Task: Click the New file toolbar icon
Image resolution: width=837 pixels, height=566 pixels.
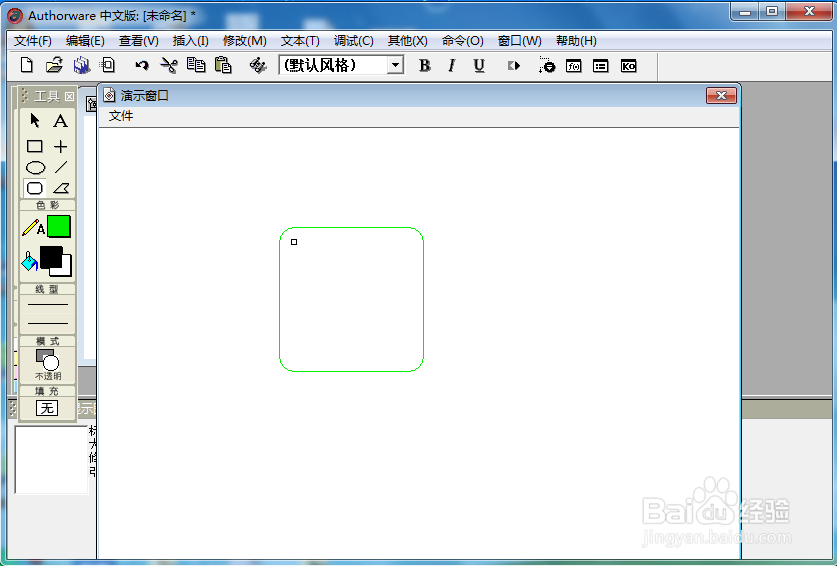Action: [26, 65]
